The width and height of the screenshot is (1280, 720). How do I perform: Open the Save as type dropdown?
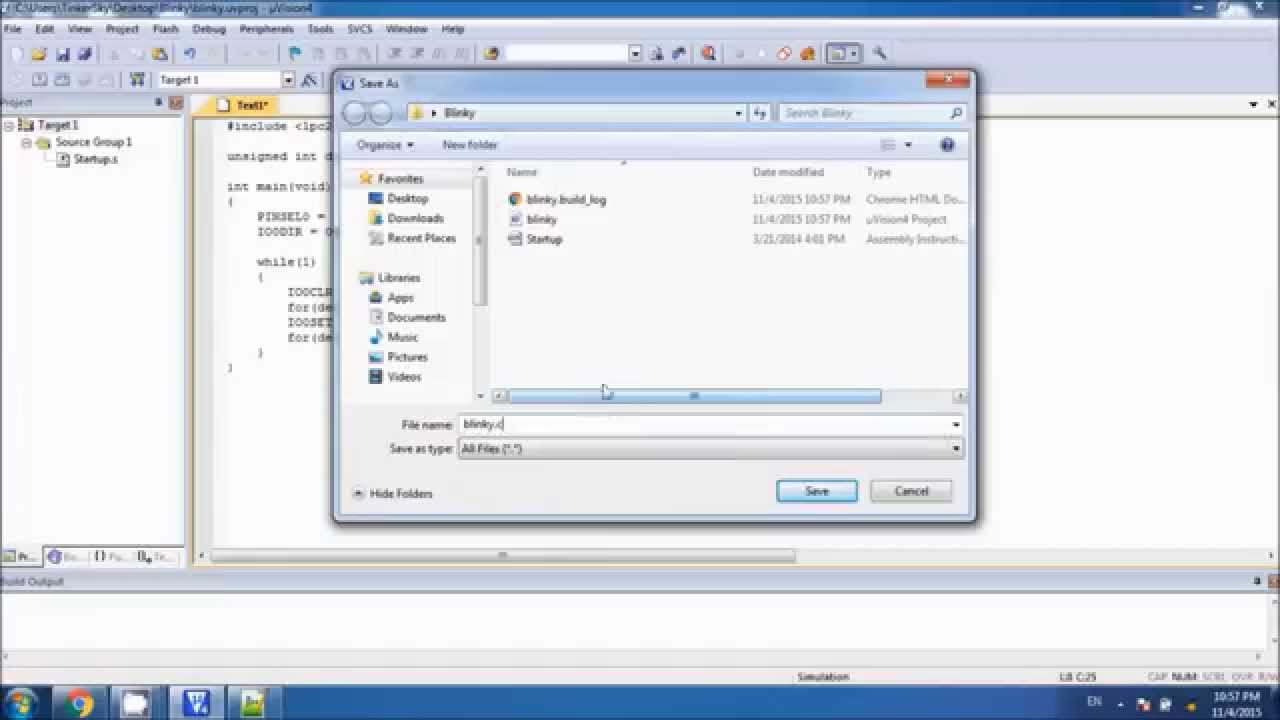[x=956, y=449]
